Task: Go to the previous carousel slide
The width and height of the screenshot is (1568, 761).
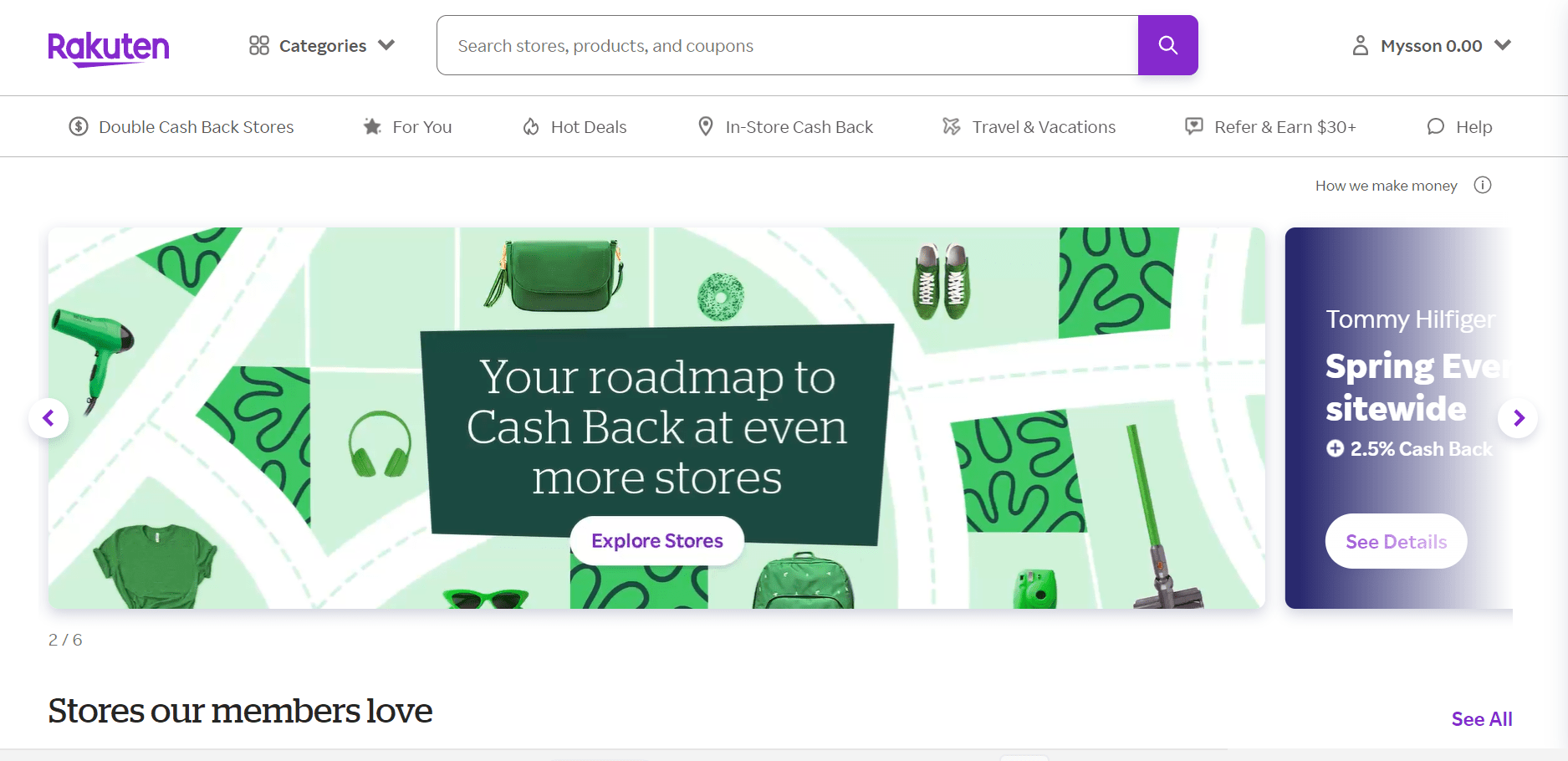Action: [x=49, y=417]
